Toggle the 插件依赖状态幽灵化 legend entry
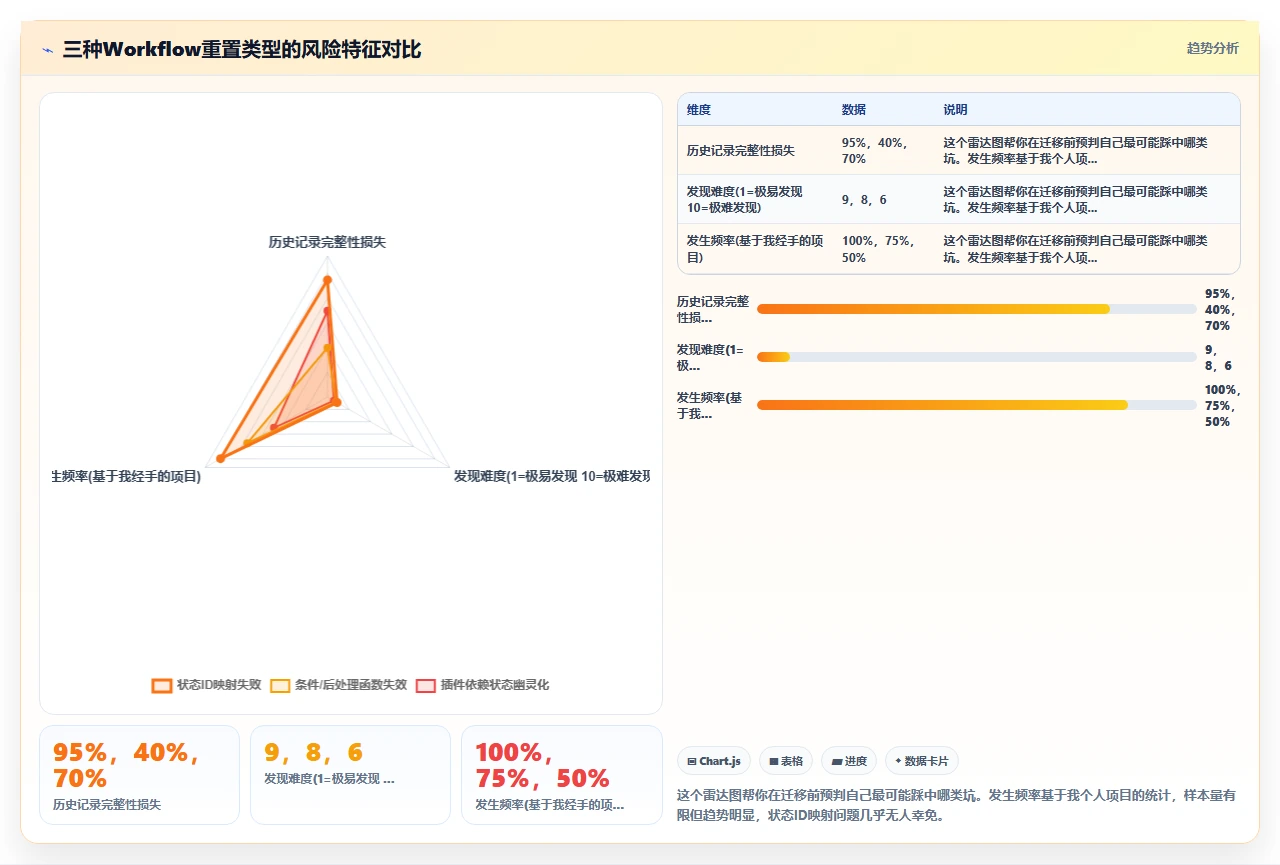1280x865 pixels. [483, 685]
